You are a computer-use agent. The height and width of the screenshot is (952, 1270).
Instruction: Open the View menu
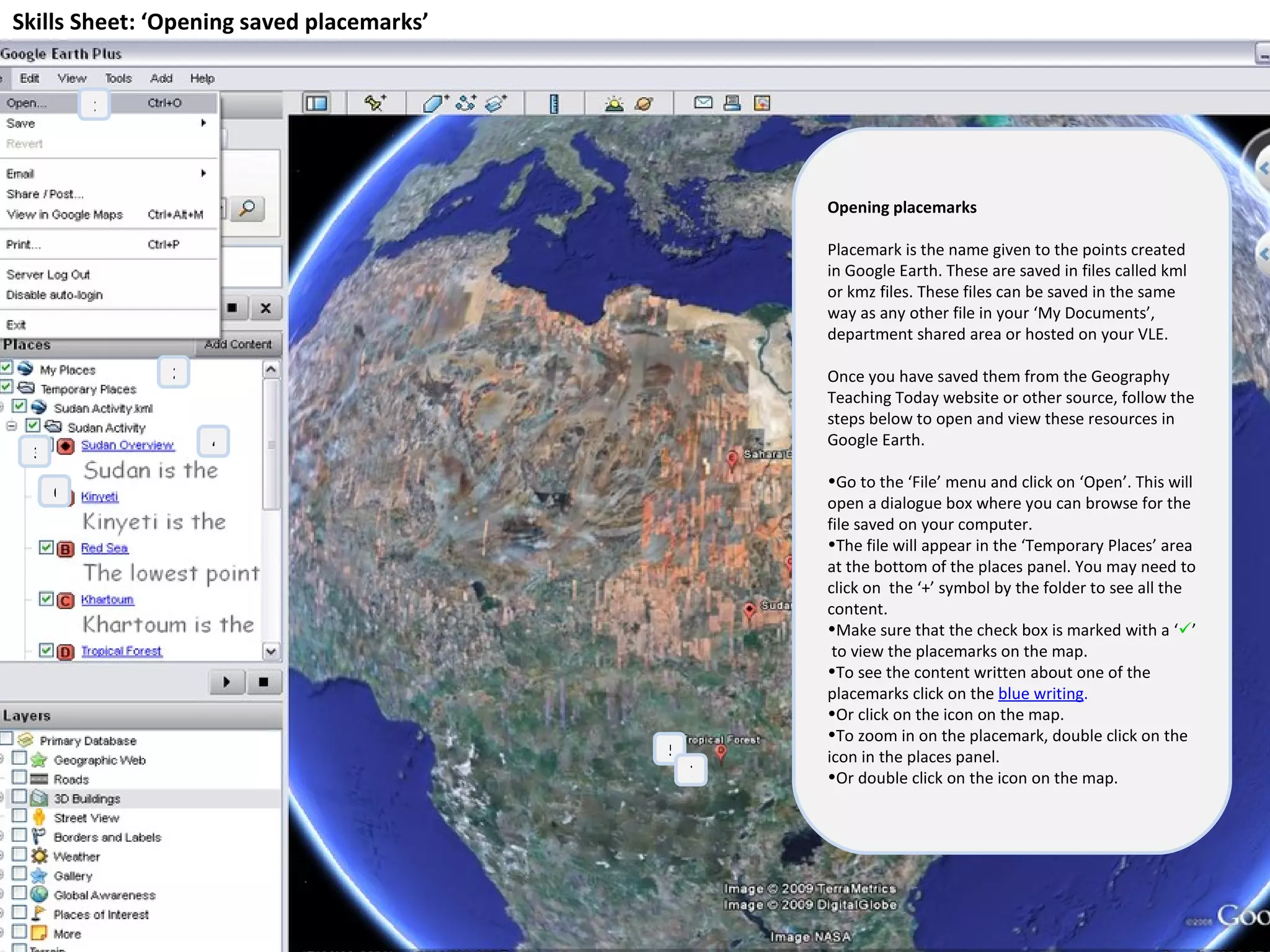(72, 78)
